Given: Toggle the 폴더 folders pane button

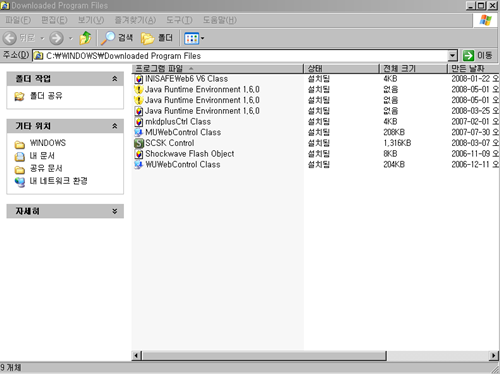Looking at the screenshot, I should (157, 38).
